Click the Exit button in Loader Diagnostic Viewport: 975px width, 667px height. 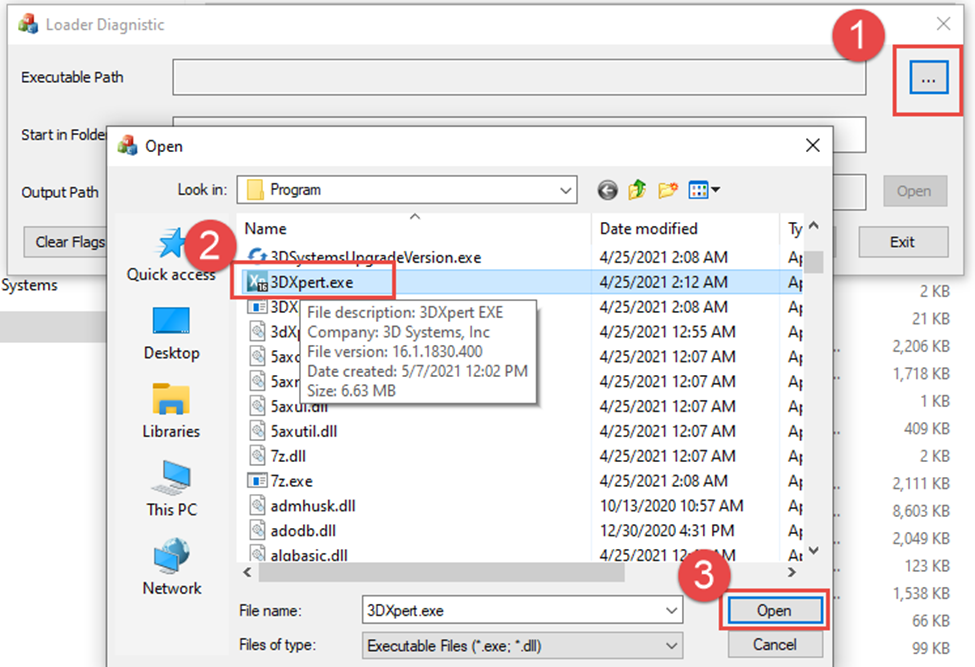(903, 242)
